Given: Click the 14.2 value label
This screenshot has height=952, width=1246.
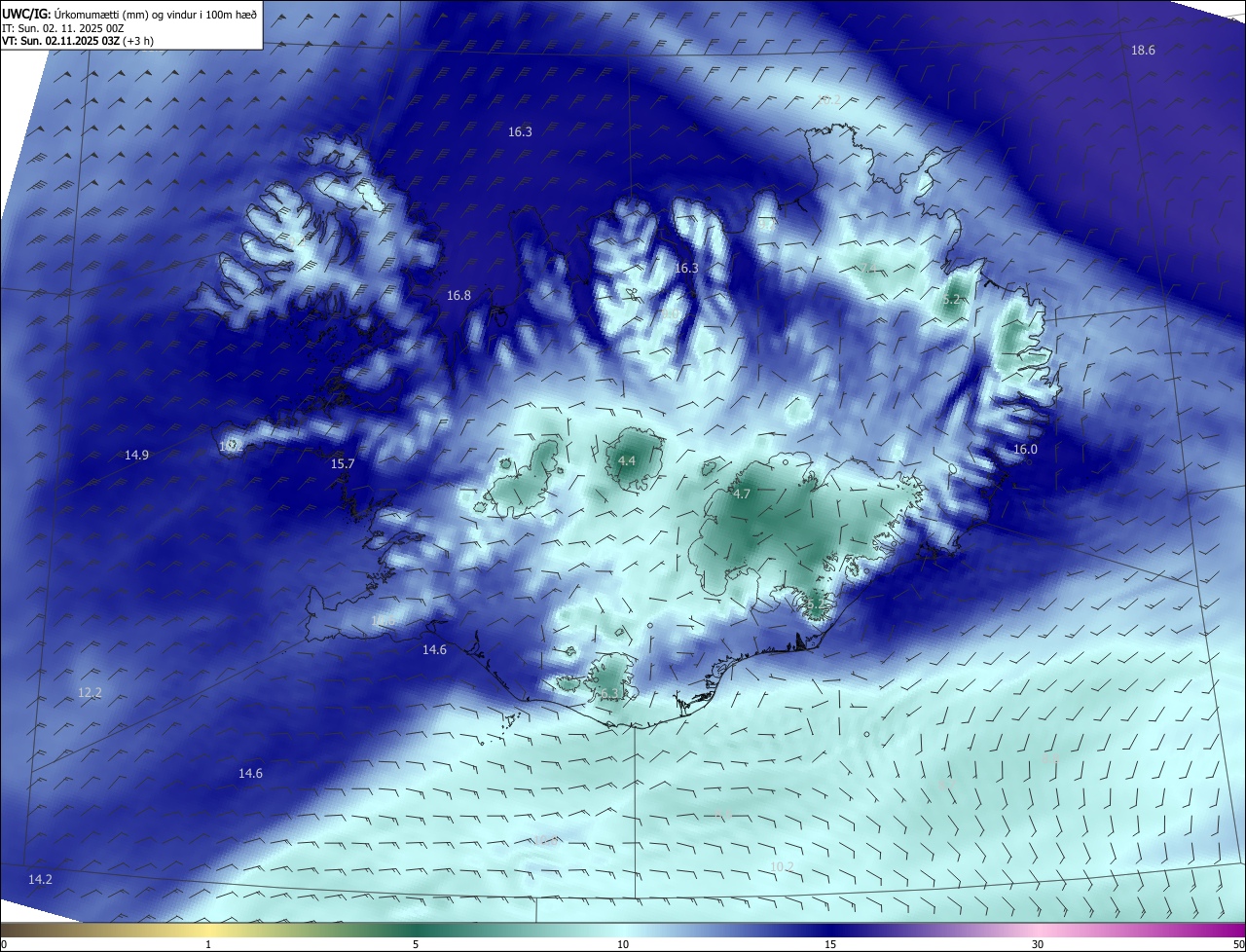Looking at the screenshot, I should coord(40,880).
